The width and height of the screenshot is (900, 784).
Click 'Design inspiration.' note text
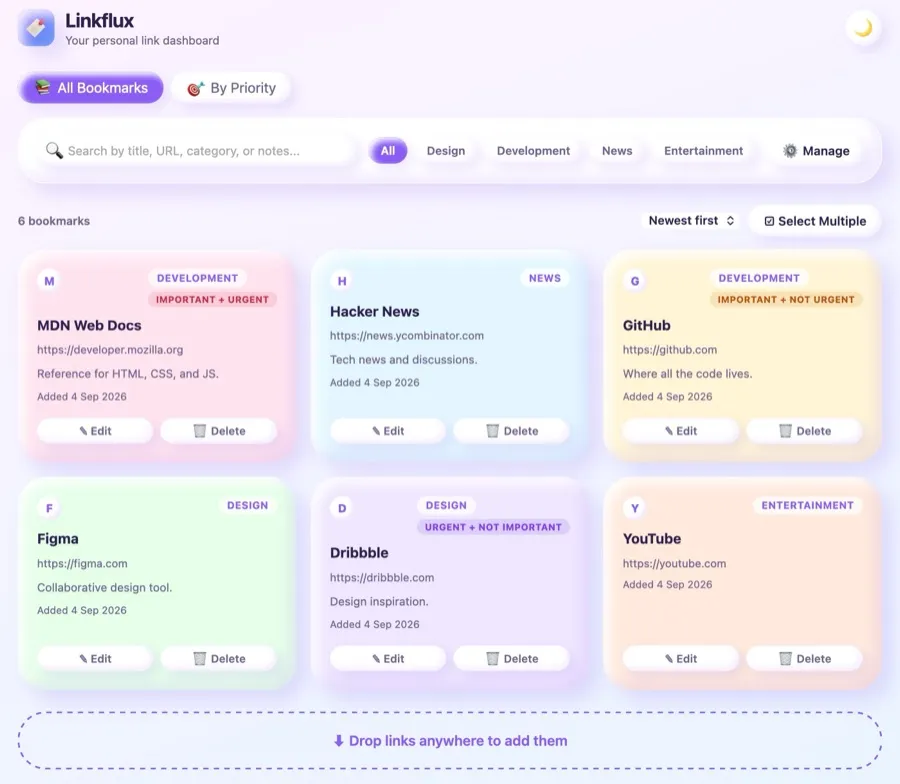[x=379, y=601]
